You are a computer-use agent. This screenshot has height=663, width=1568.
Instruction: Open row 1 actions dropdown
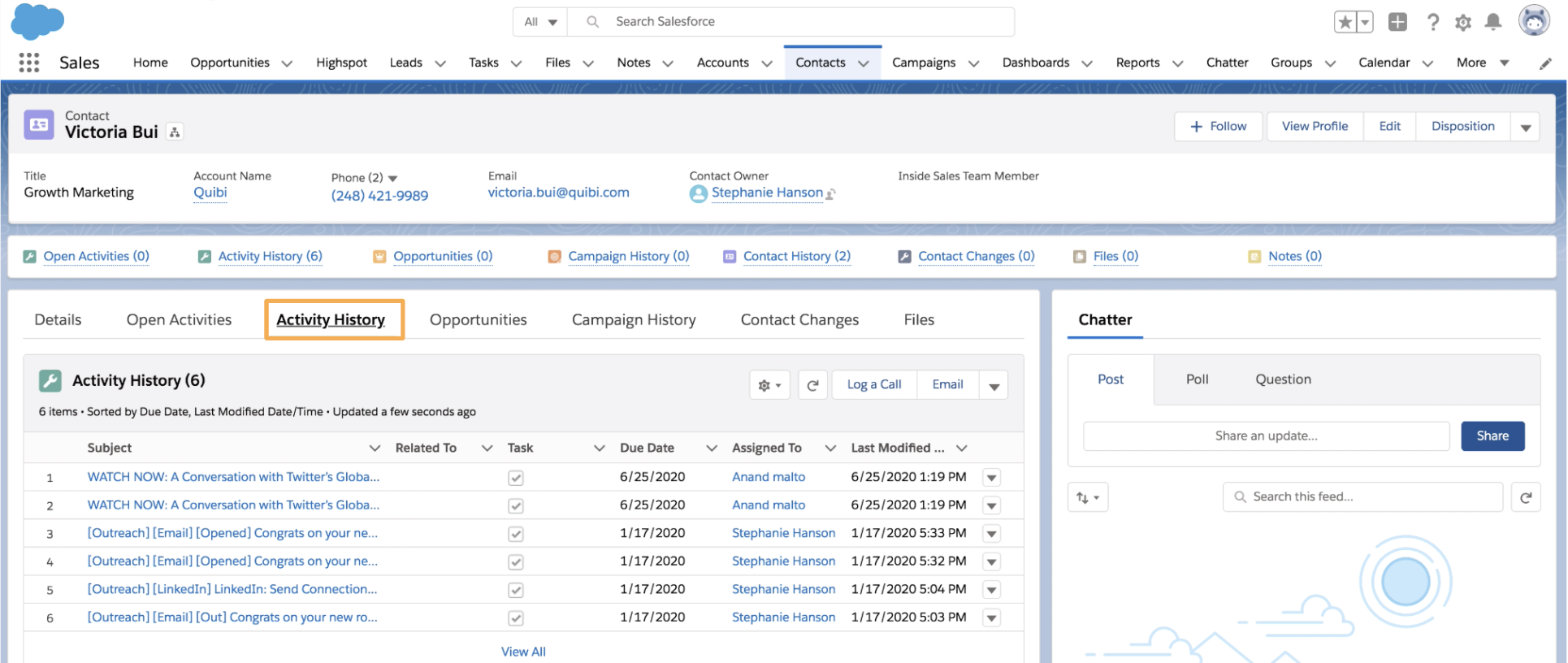[991, 478]
